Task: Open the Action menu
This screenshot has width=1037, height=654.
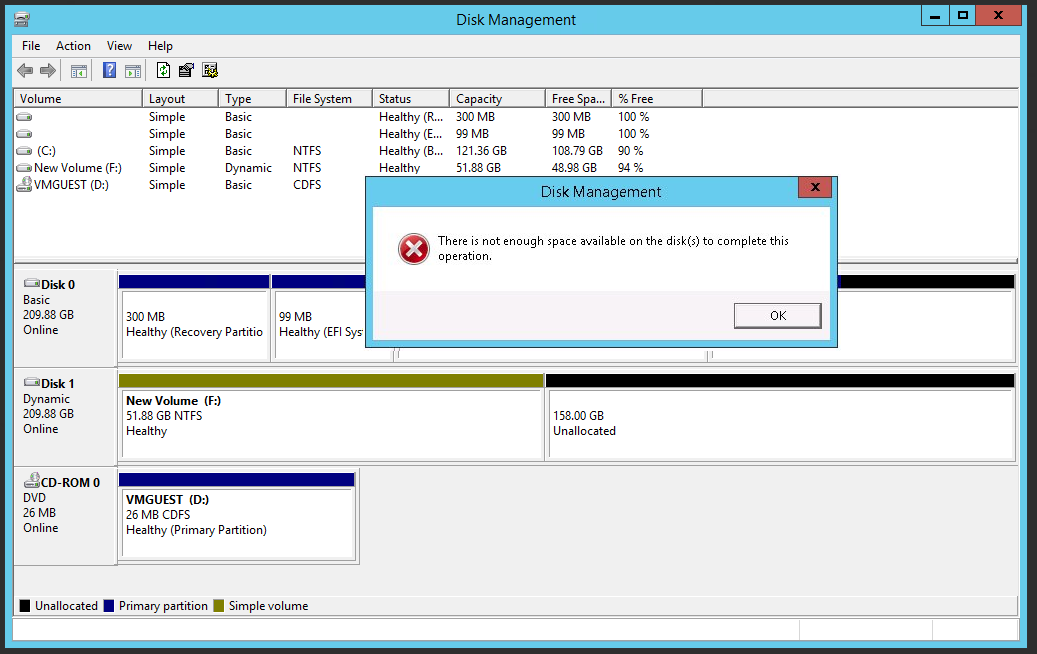Action: (73, 46)
